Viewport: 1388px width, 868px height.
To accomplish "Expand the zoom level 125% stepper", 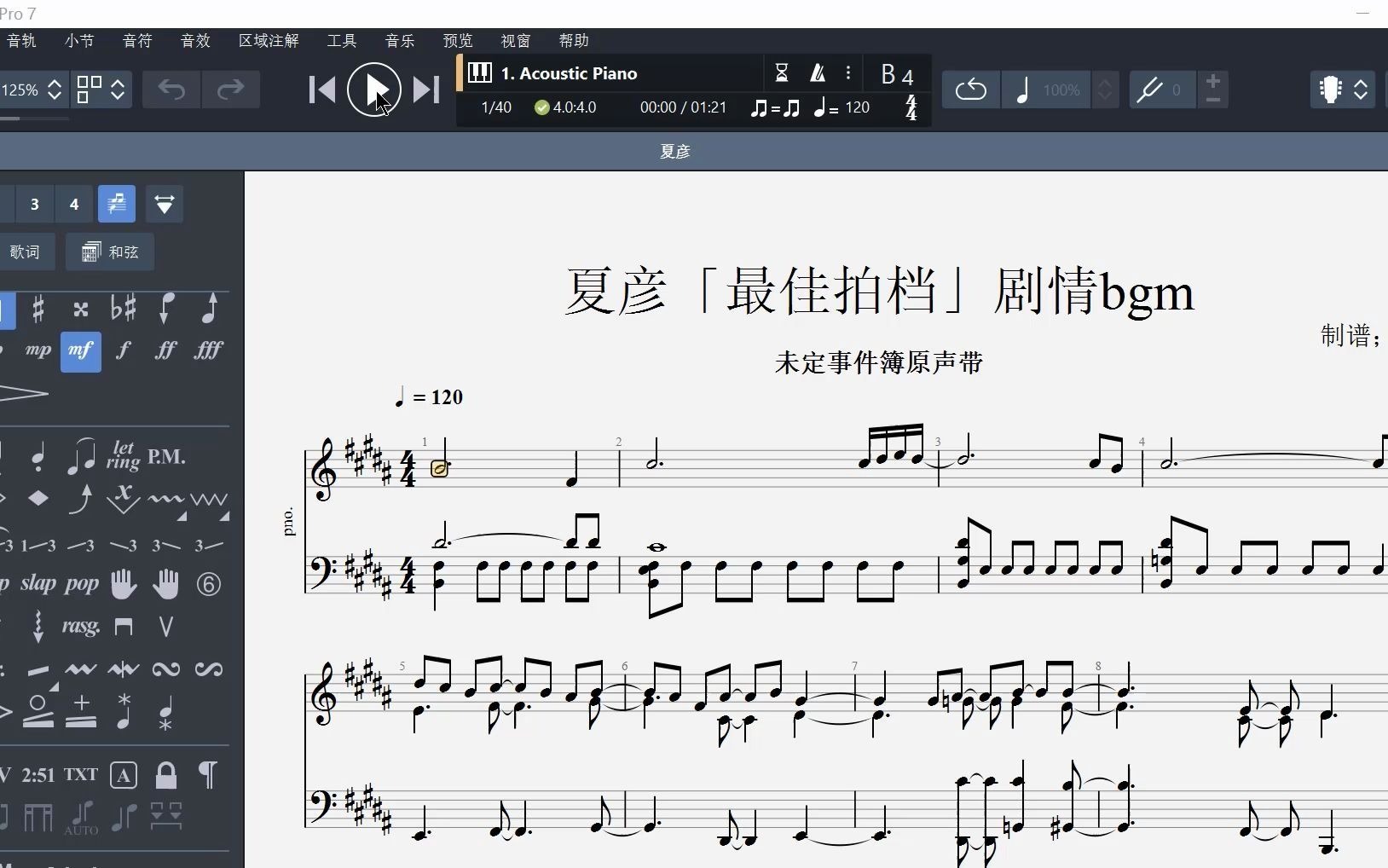I will pyautogui.click(x=55, y=90).
